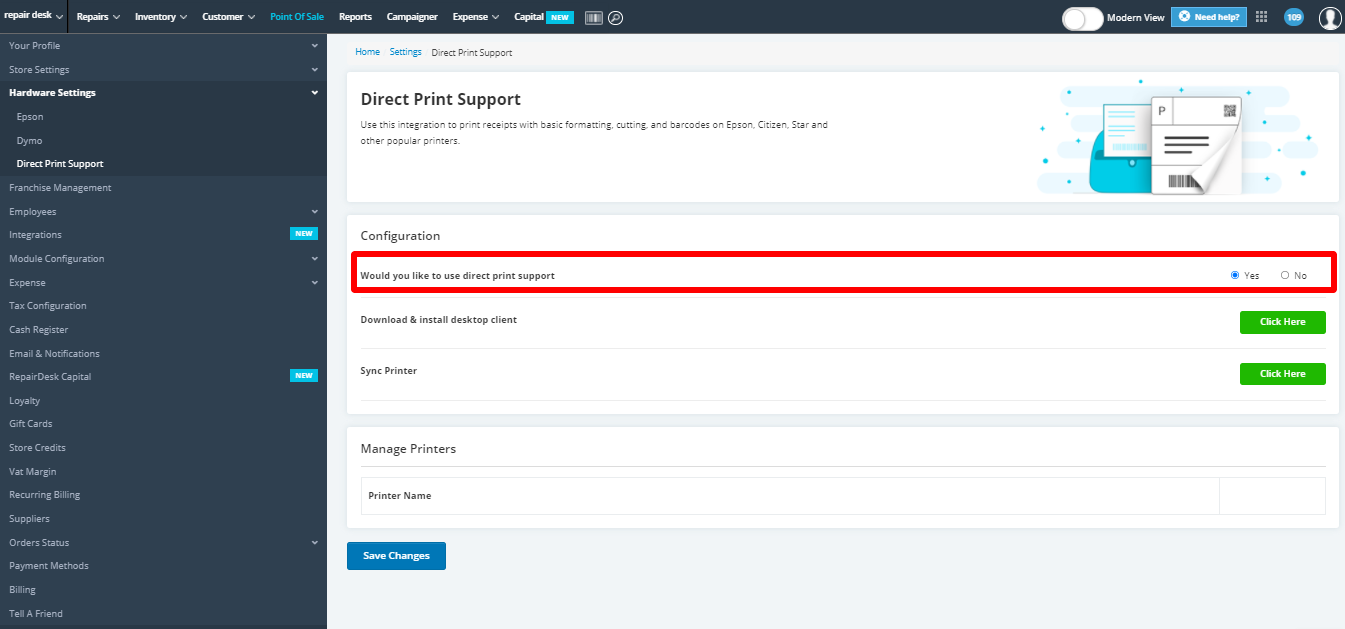Open Epson hardware settings

click(x=30, y=117)
